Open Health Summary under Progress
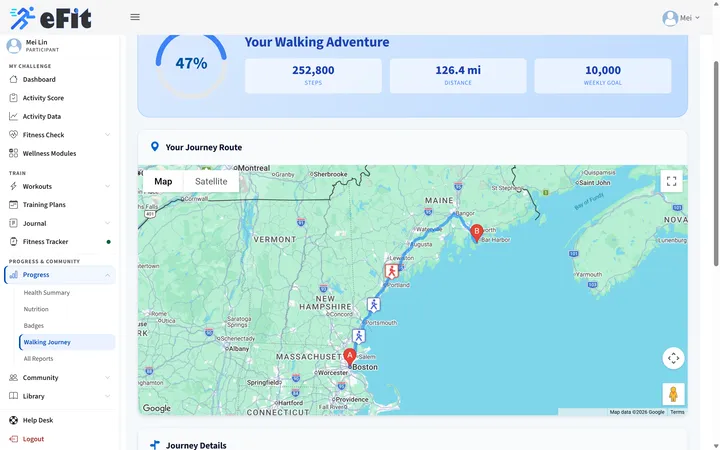This screenshot has height=450, width=720. click(47, 292)
